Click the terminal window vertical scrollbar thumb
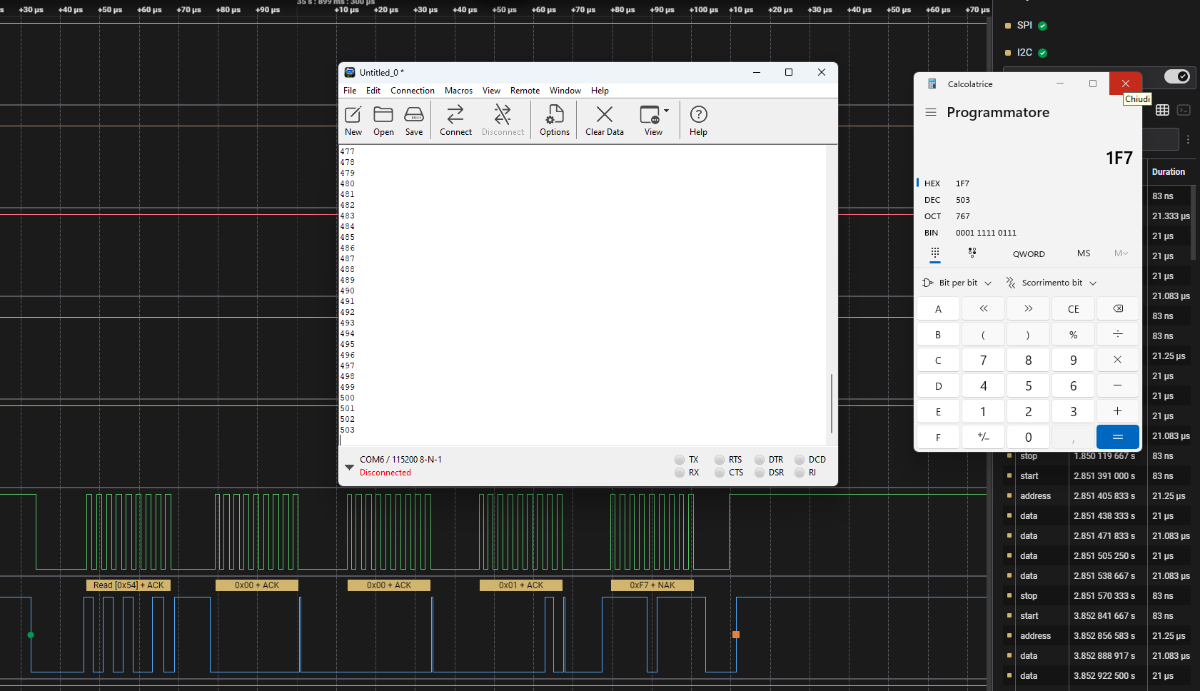The width and height of the screenshot is (1200, 691). coord(832,402)
